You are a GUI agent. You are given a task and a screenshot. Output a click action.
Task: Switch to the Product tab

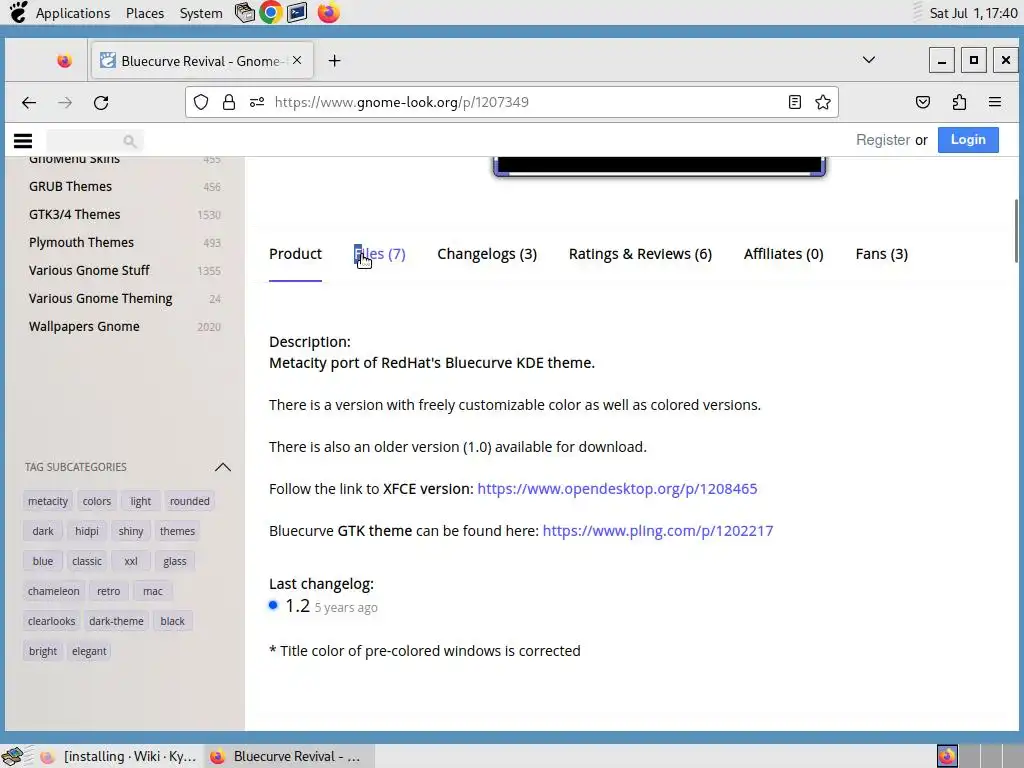pyautogui.click(x=295, y=254)
